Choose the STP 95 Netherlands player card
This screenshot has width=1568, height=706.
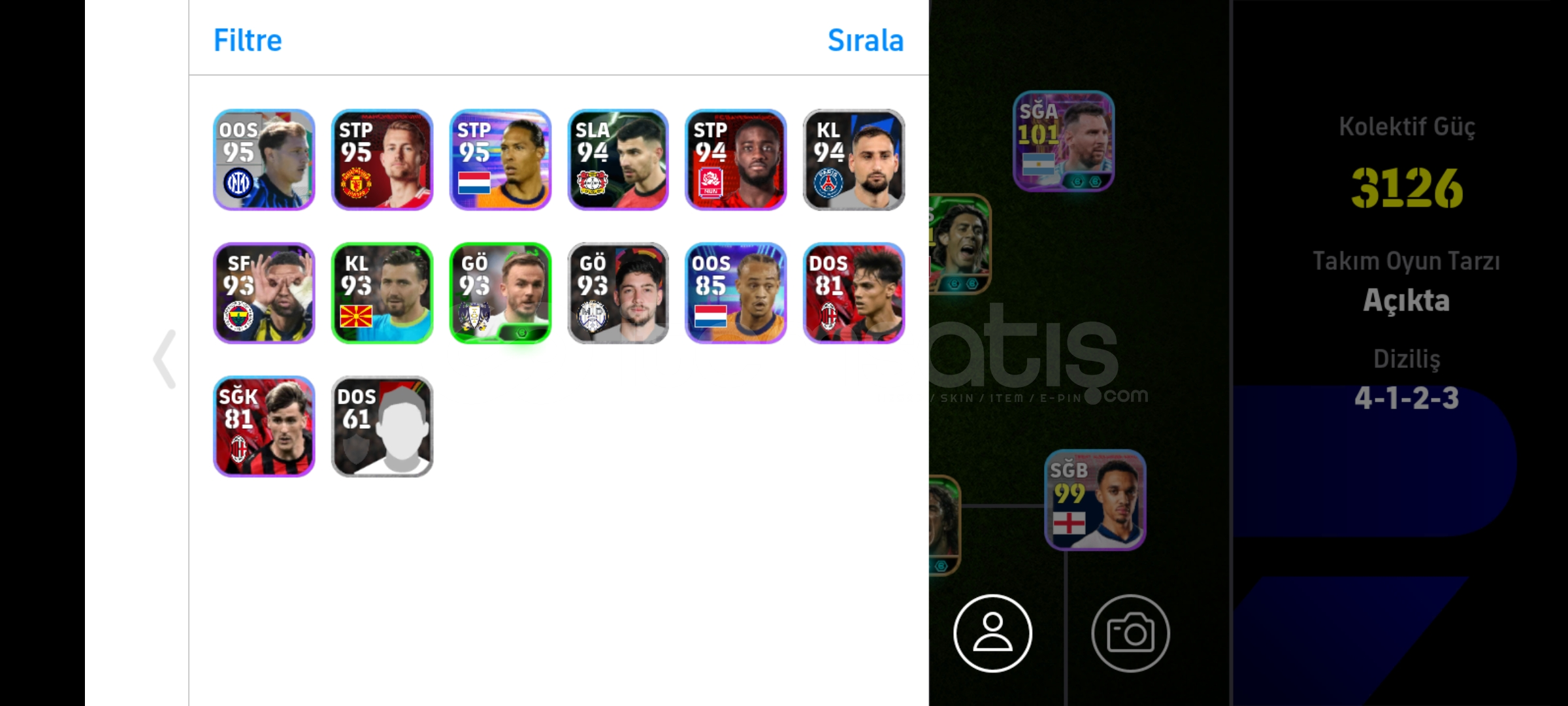coord(500,160)
